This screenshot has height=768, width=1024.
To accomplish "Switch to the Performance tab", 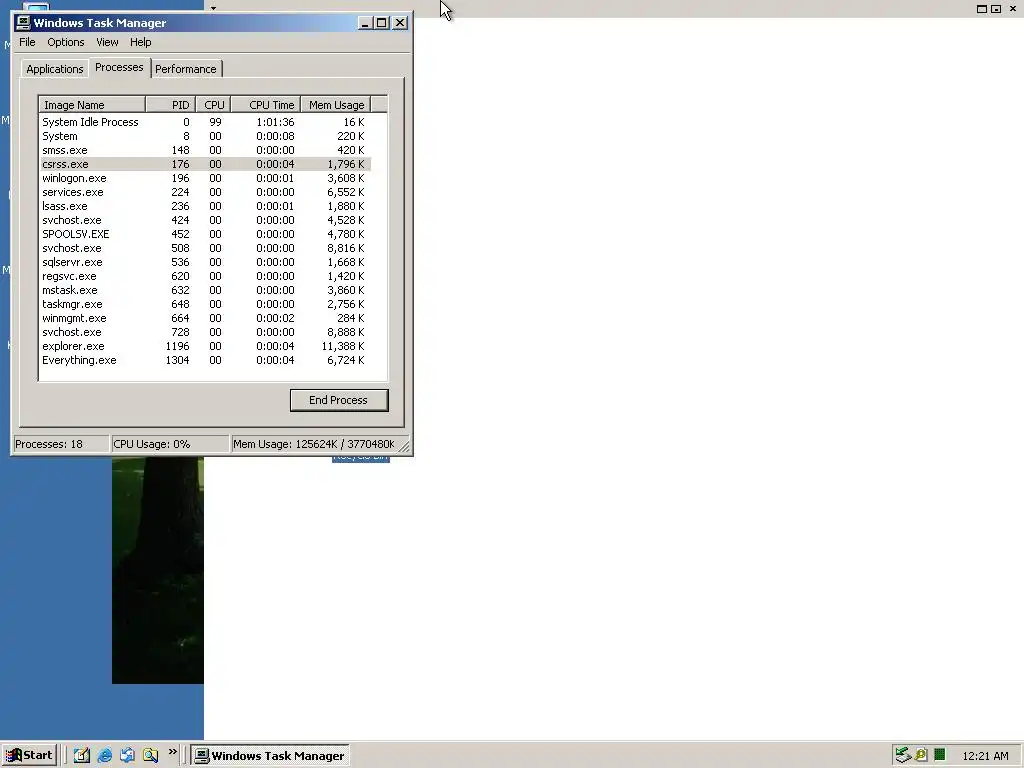I will 185,69.
